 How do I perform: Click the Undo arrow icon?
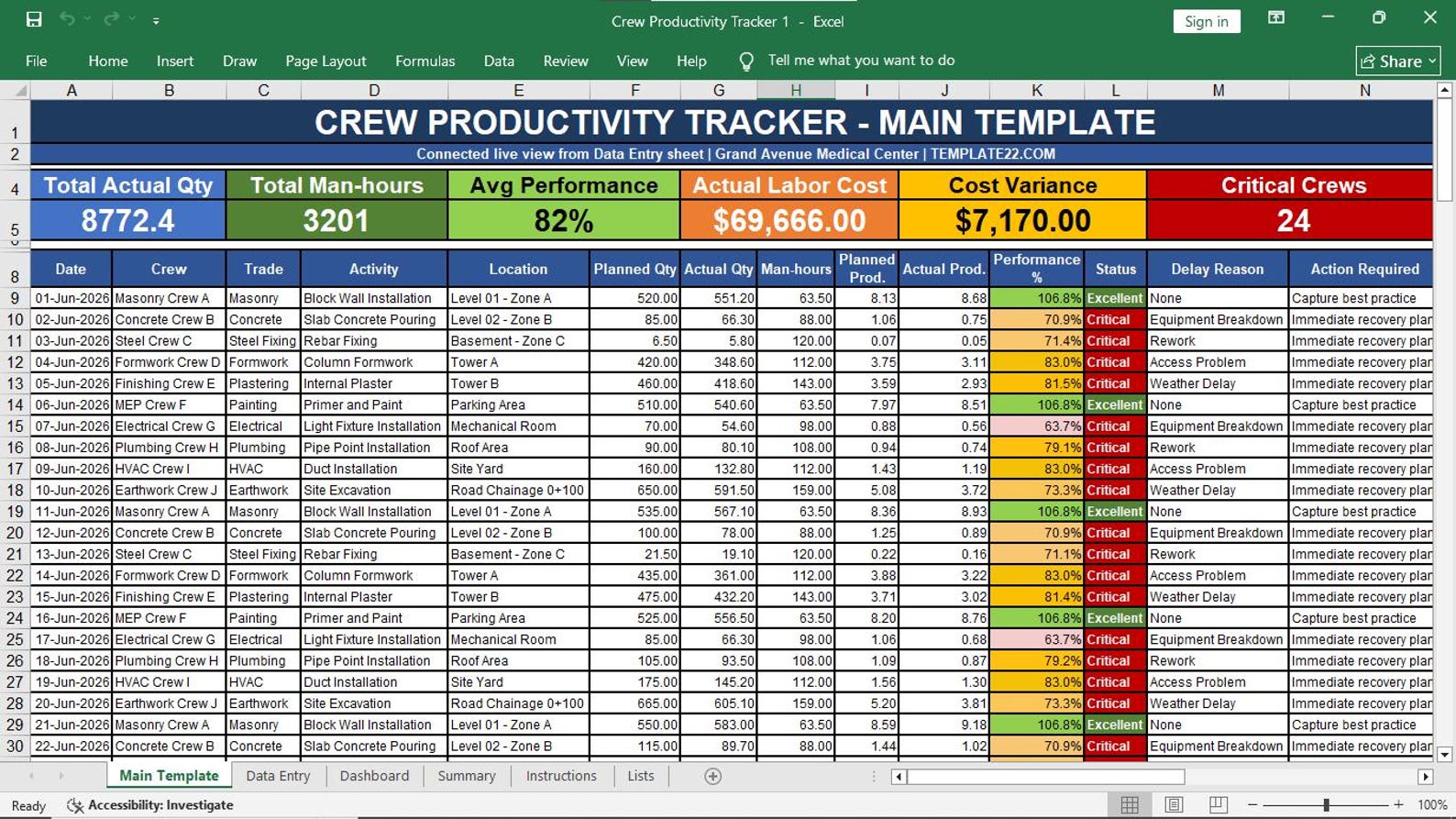click(67, 19)
